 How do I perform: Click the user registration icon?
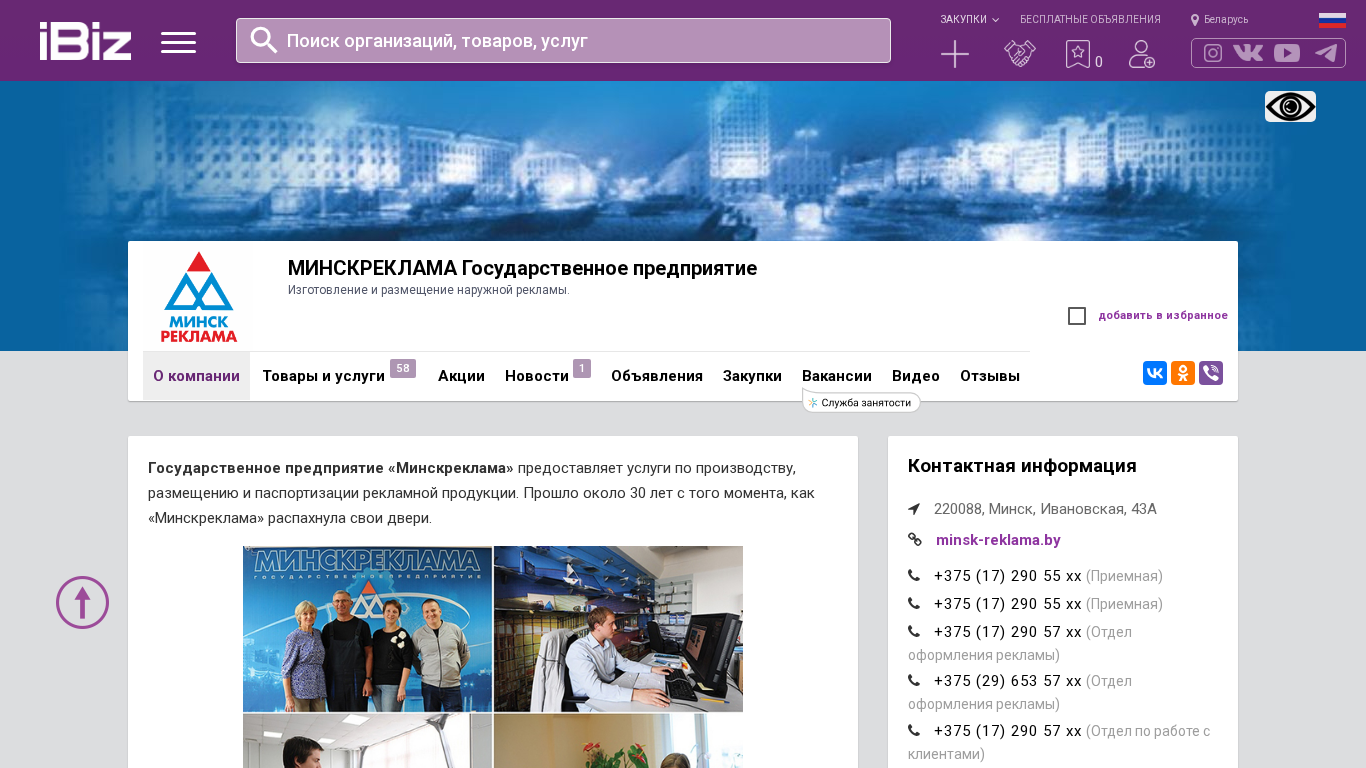pos(1142,54)
